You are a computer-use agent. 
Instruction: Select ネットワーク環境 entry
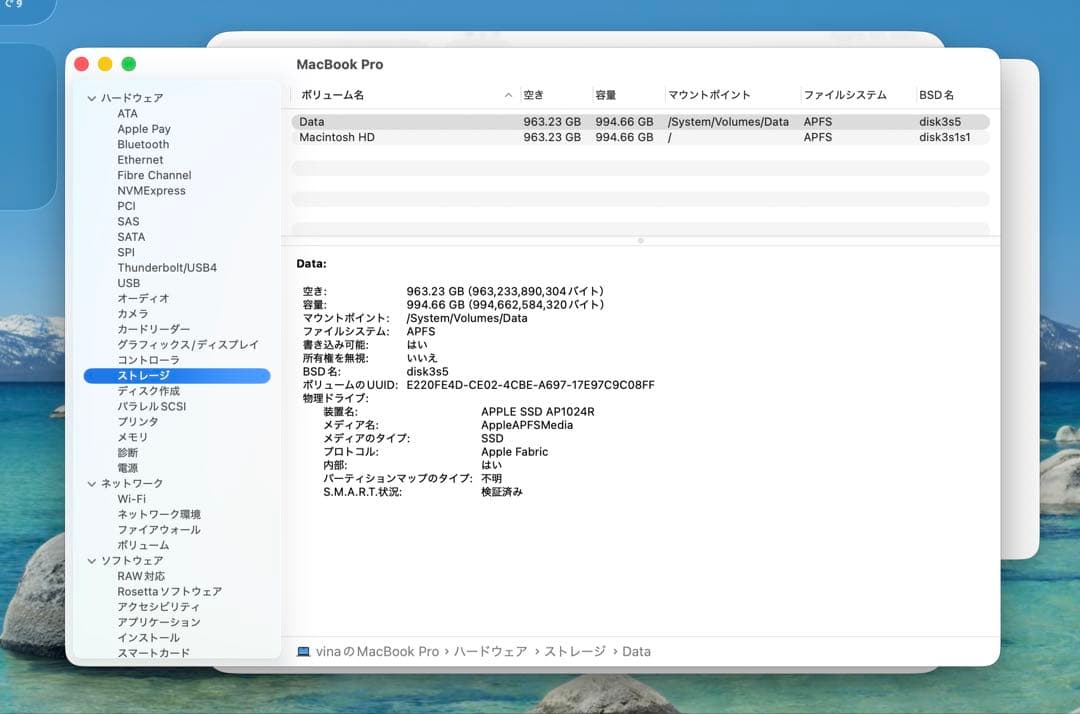(159, 514)
